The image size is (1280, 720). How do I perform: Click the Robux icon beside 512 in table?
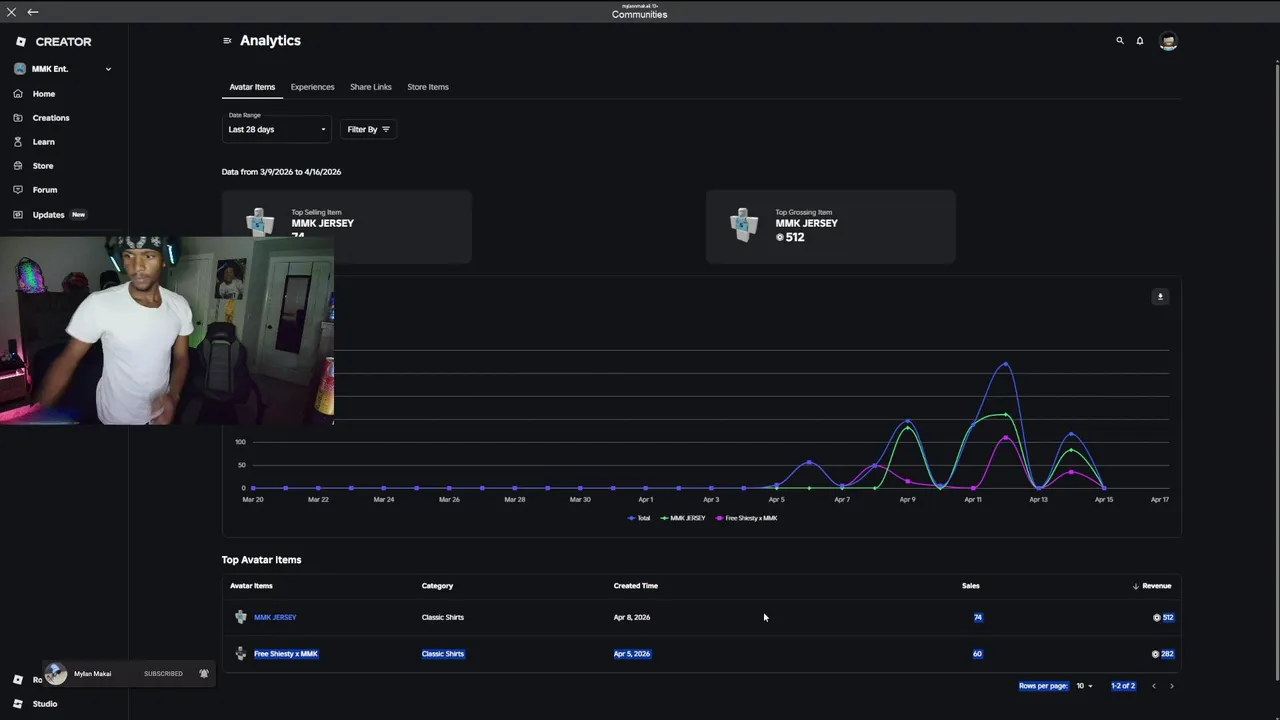point(1157,617)
